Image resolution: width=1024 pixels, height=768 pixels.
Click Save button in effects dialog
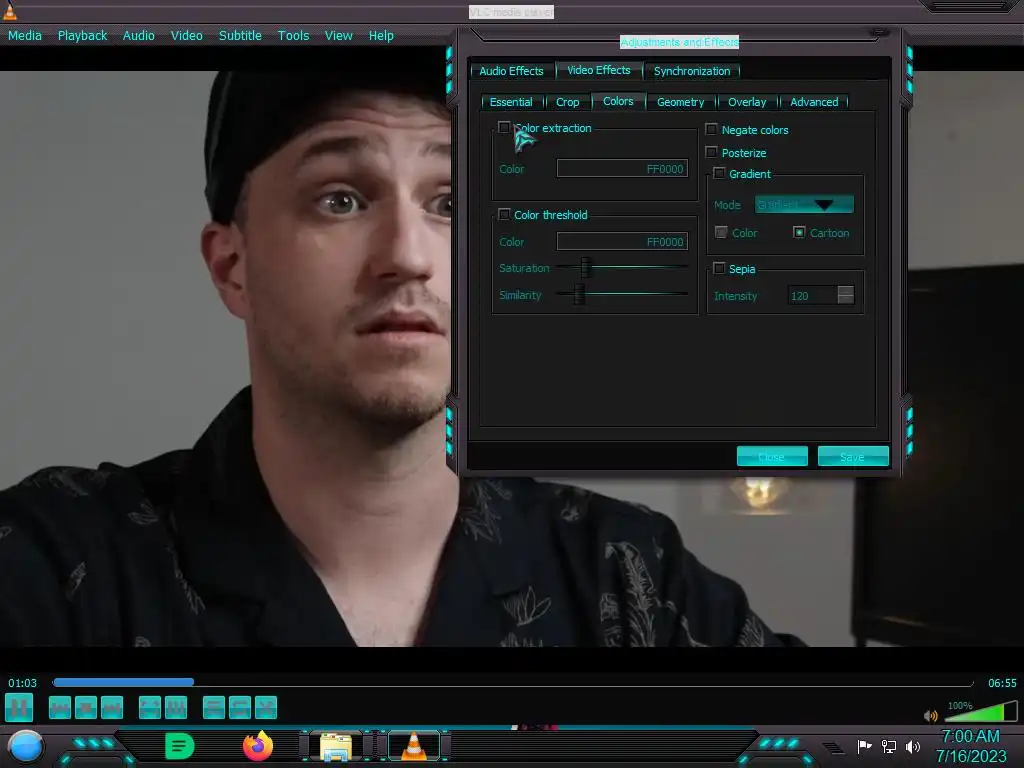(x=853, y=456)
